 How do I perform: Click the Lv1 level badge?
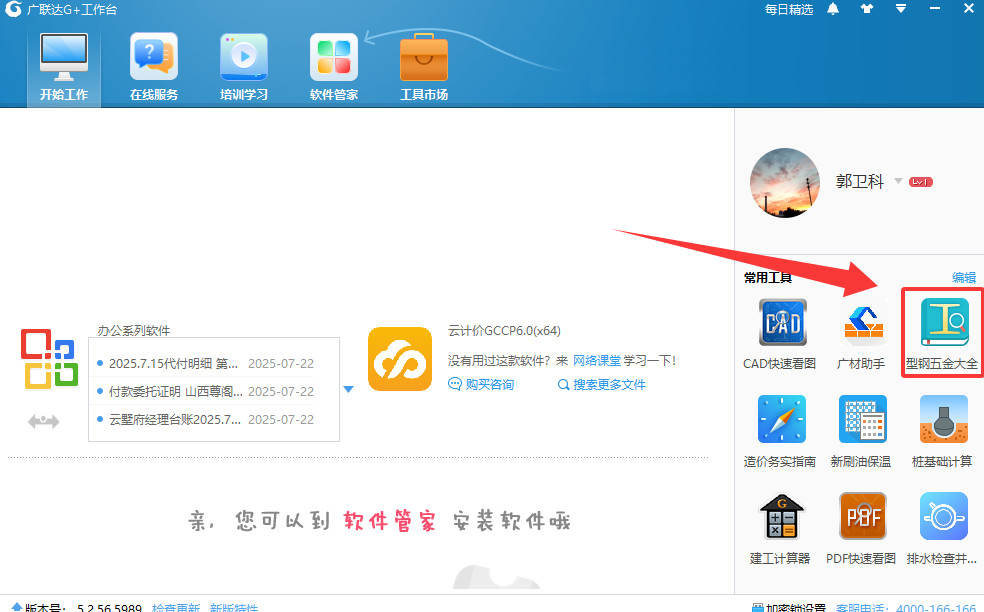[921, 182]
